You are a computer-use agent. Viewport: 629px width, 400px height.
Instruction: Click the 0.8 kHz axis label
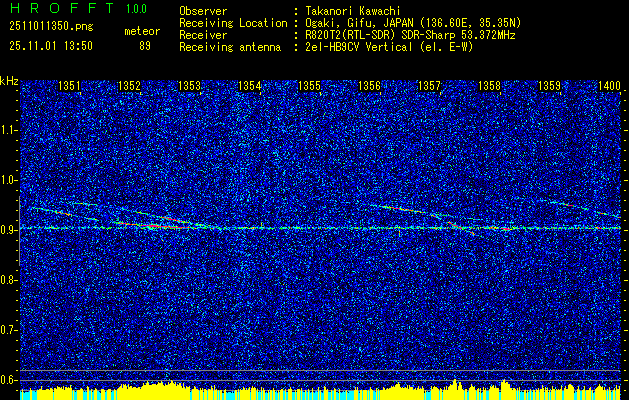(8, 280)
